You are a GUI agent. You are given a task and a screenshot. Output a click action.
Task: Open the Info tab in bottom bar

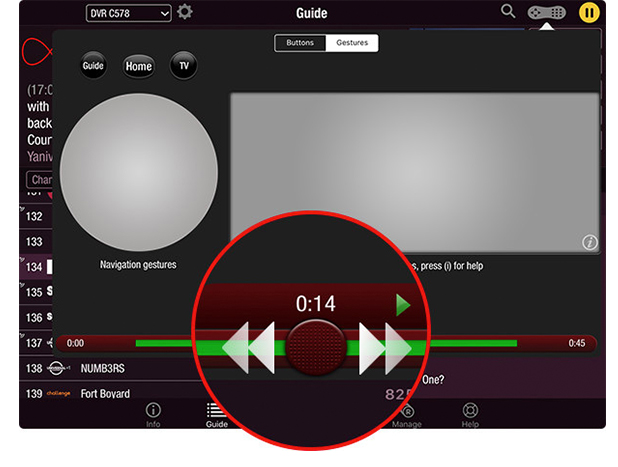tap(153, 415)
